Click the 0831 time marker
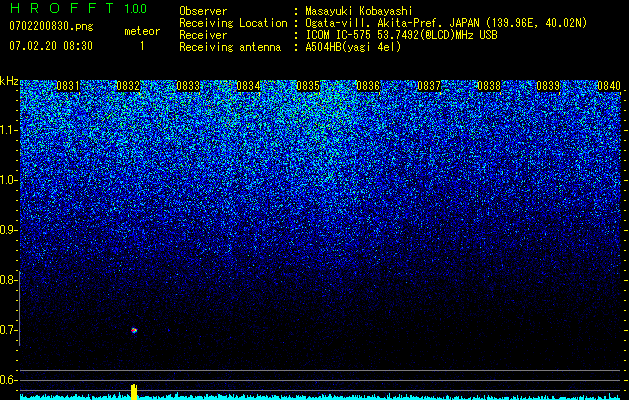 click(x=68, y=86)
